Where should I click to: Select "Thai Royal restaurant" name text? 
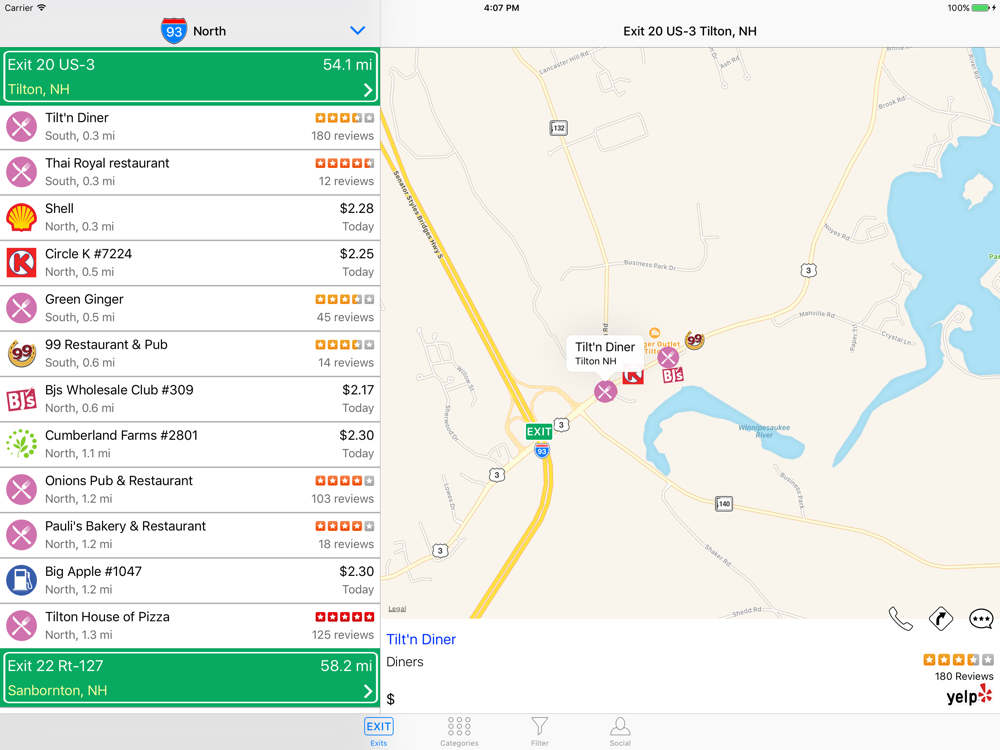coord(107,163)
